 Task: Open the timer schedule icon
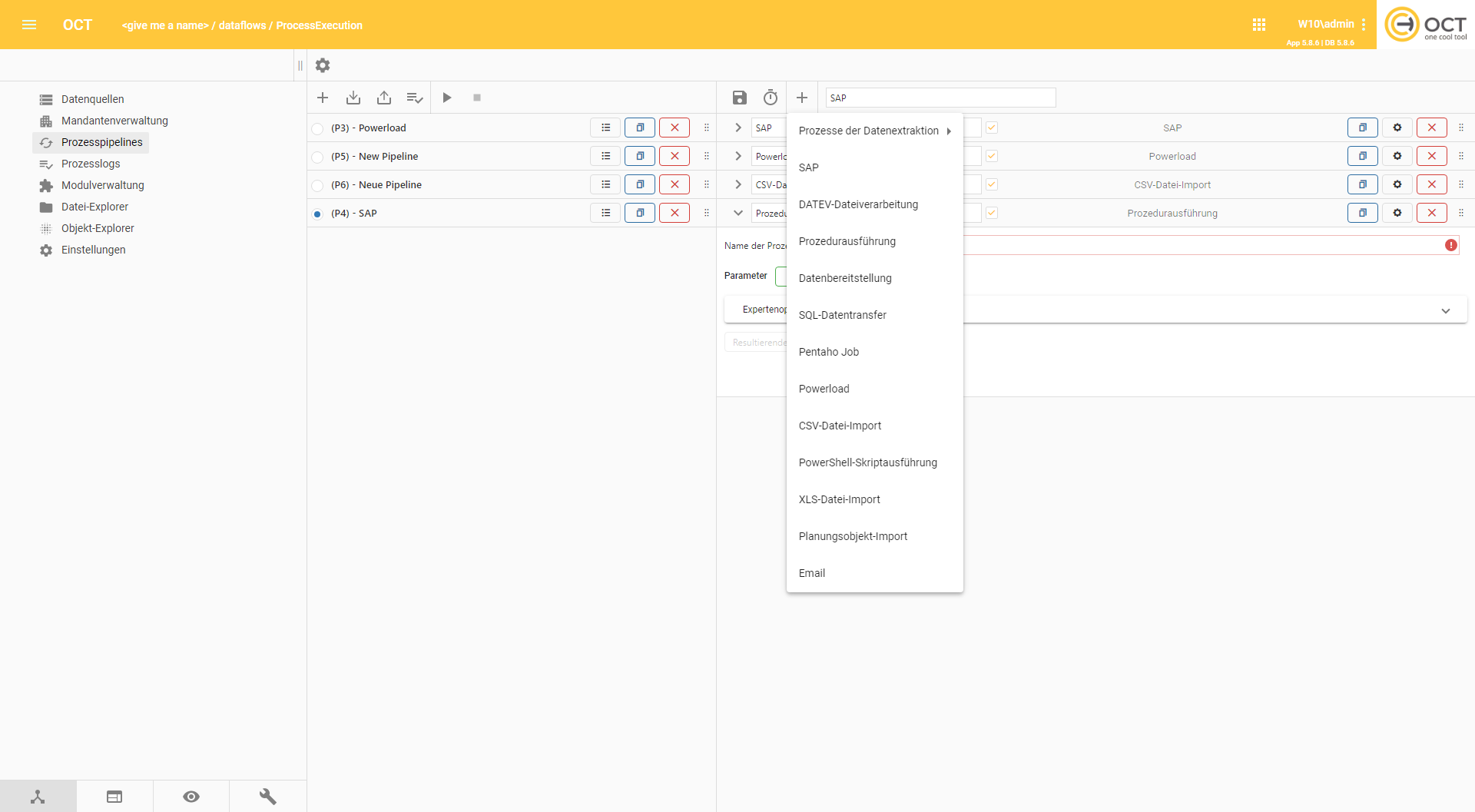pyautogui.click(x=770, y=98)
